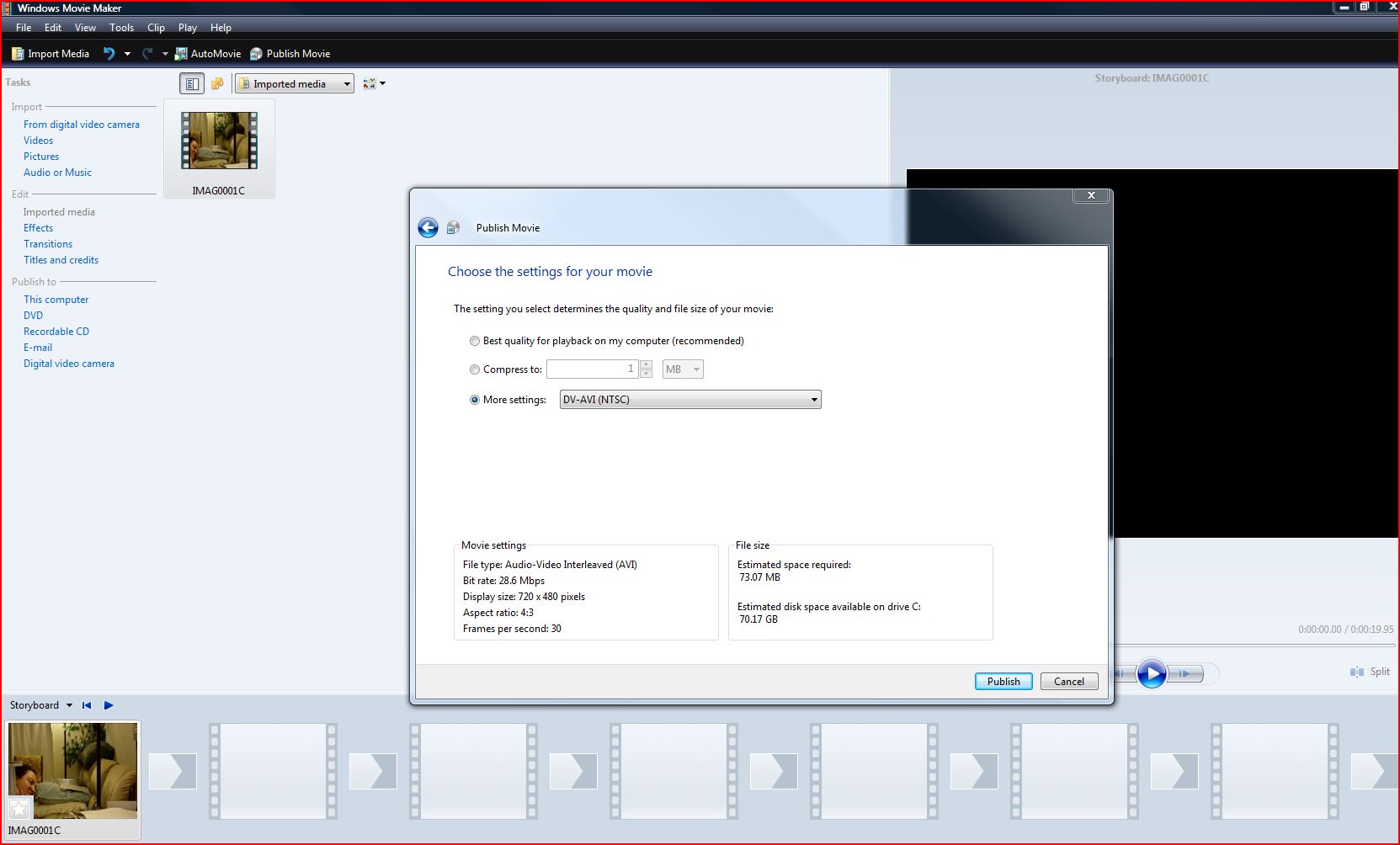Click the preview seek bar
1400x845 pixels.
pos(1254,646)
